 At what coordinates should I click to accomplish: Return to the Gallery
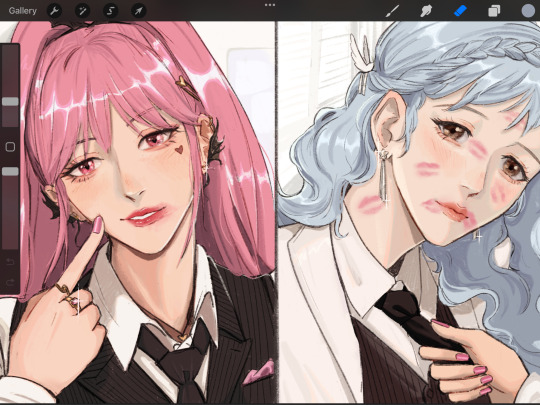click(x=23, y=11)
